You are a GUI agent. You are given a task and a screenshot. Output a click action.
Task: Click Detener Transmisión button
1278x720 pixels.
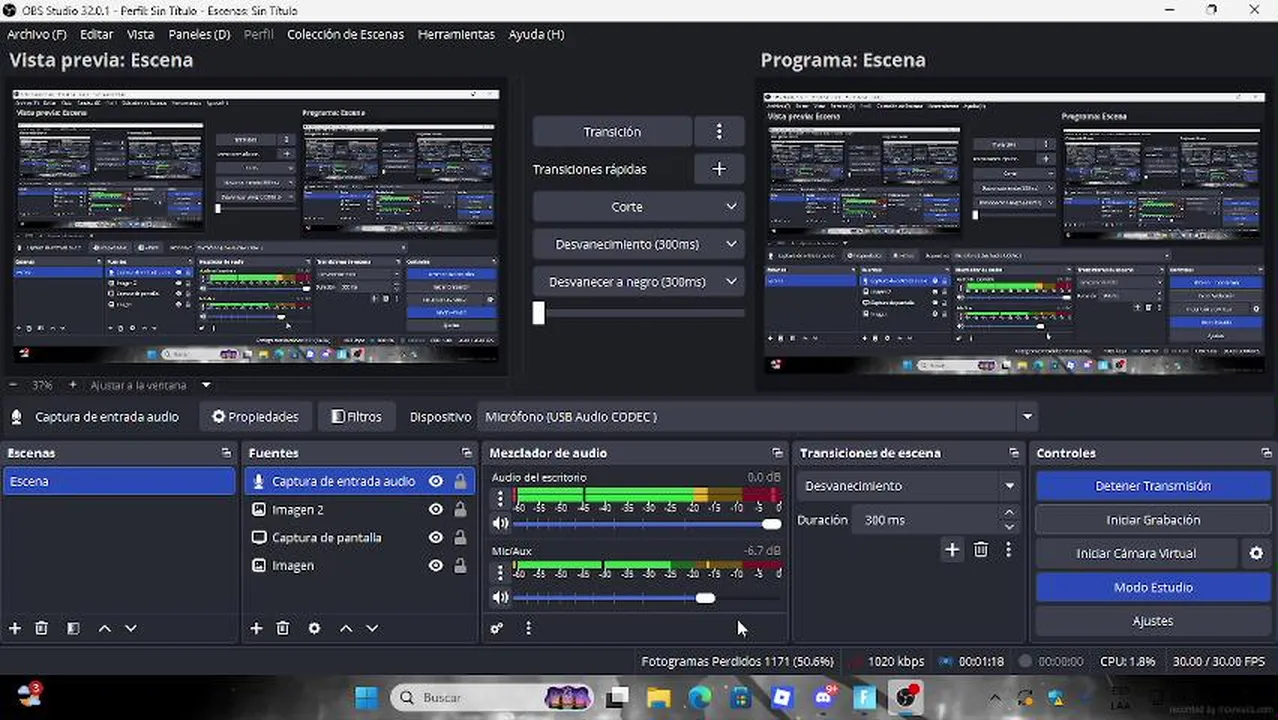(1153, 486)
